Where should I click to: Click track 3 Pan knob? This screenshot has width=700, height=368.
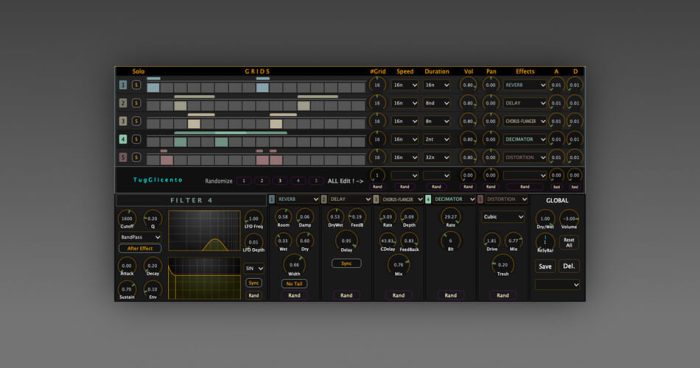[491, 121]
